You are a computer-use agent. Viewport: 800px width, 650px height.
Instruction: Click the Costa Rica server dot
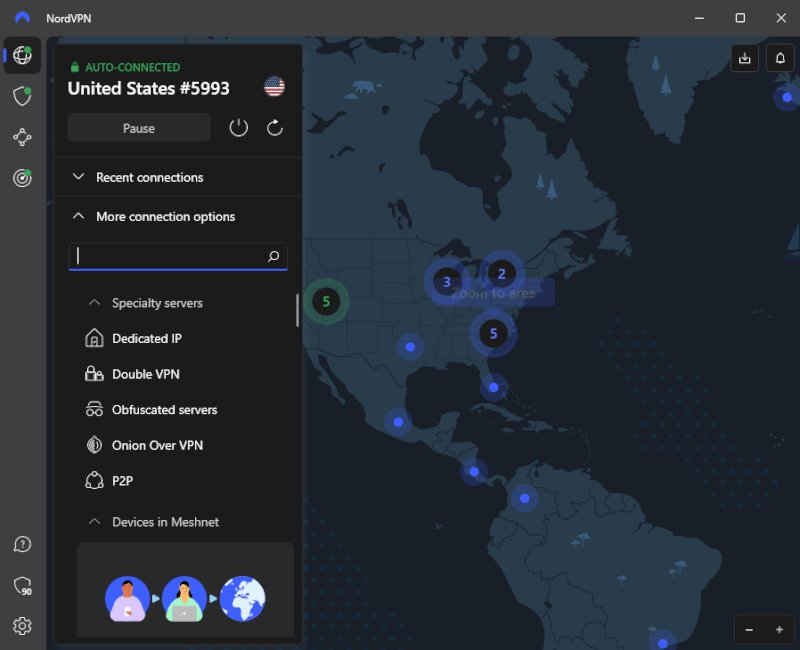(x=474, y=471)
